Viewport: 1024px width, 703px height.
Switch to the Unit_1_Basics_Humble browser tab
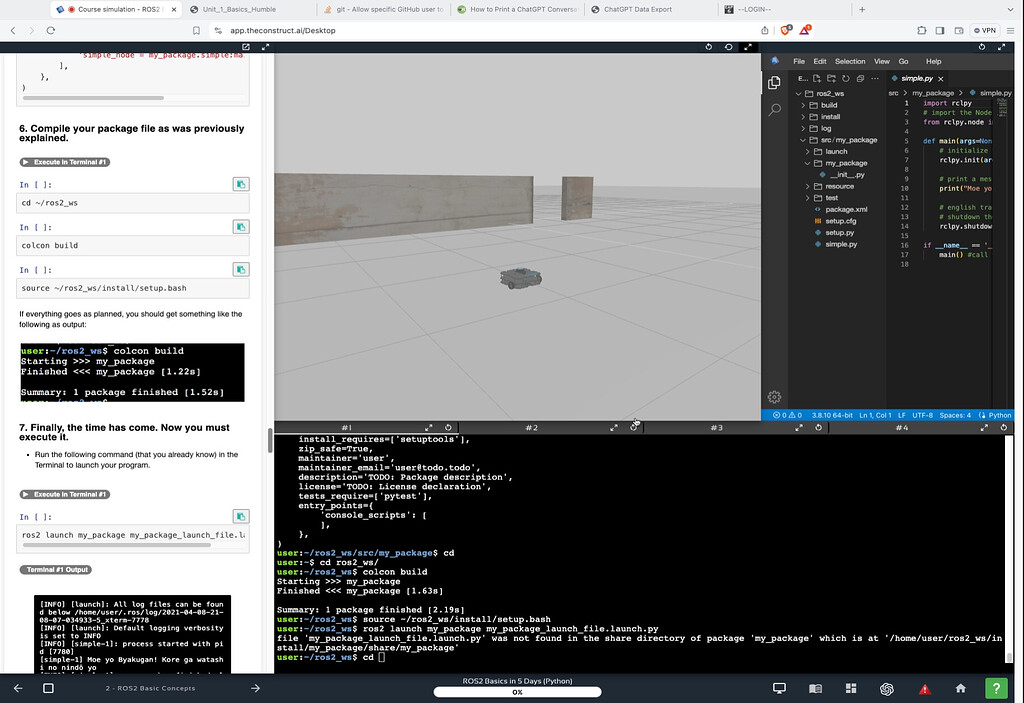(x=239, y=9)
